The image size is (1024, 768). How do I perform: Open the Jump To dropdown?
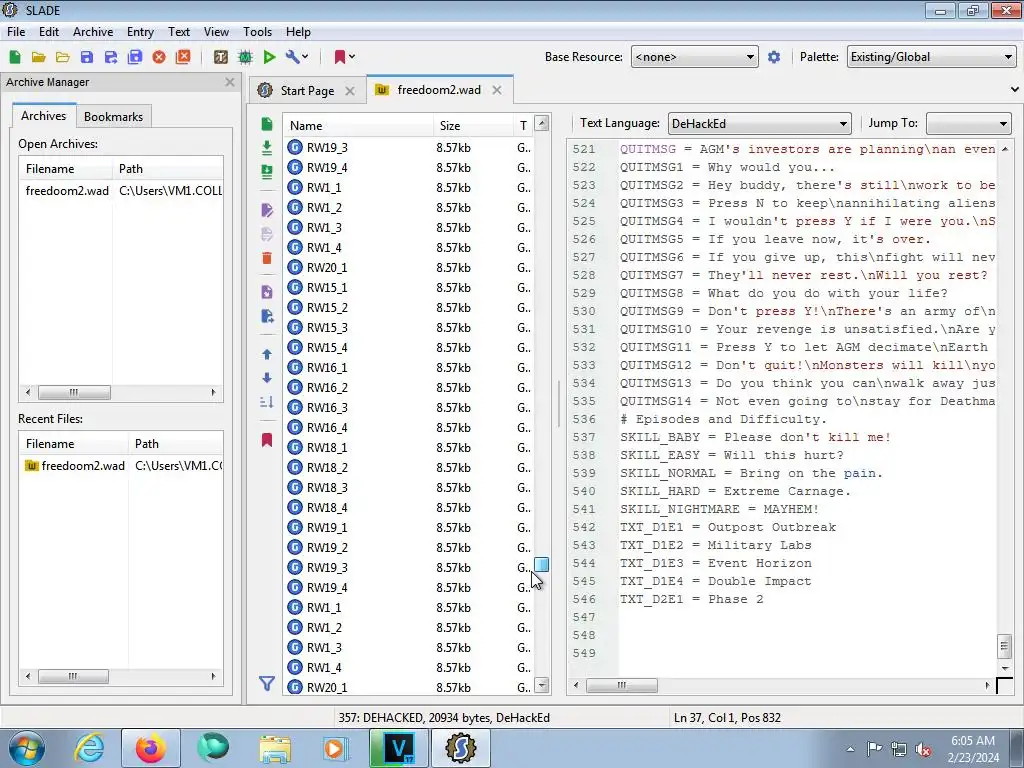point(968,123)
